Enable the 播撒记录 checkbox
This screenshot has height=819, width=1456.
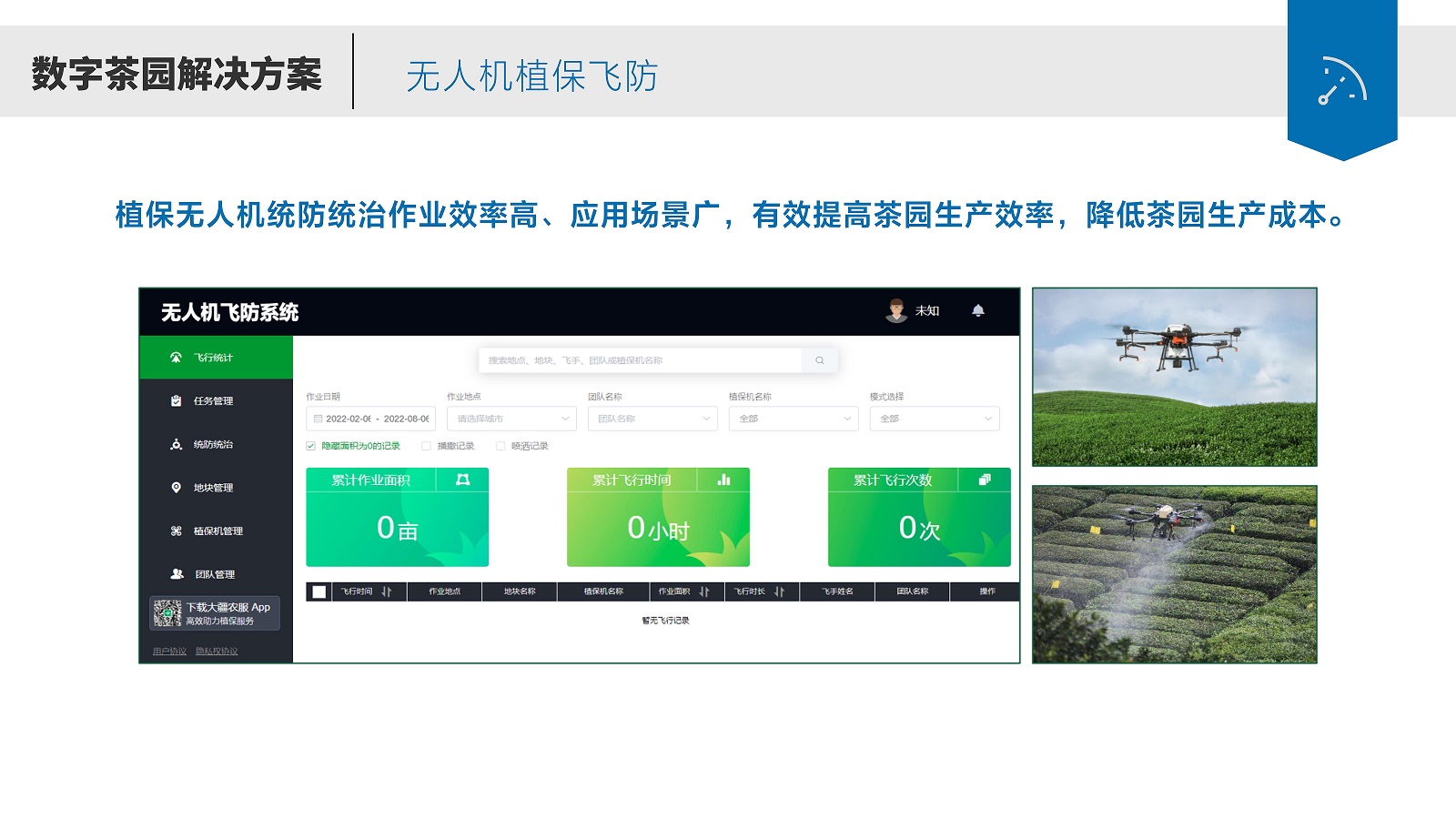426,446
